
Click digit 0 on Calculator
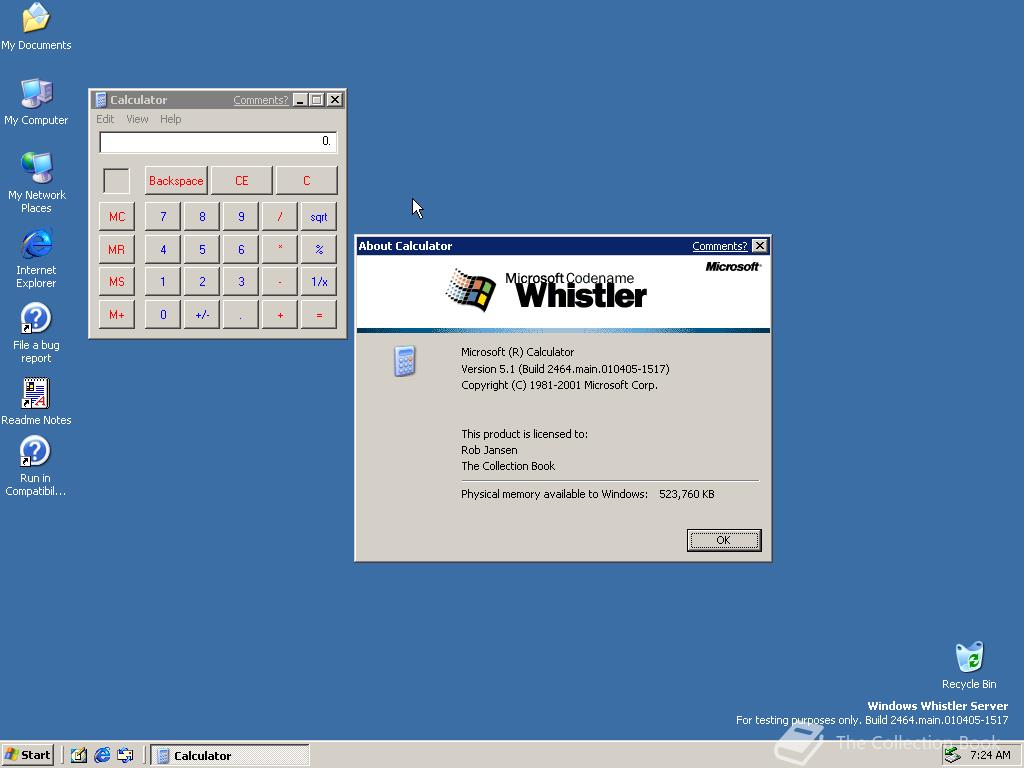(163, 314)
